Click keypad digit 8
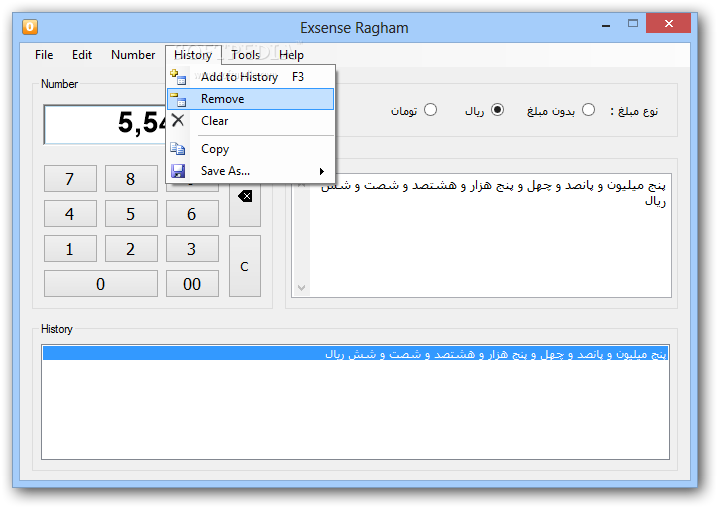 pyautogui.click(x=131, y=179)
